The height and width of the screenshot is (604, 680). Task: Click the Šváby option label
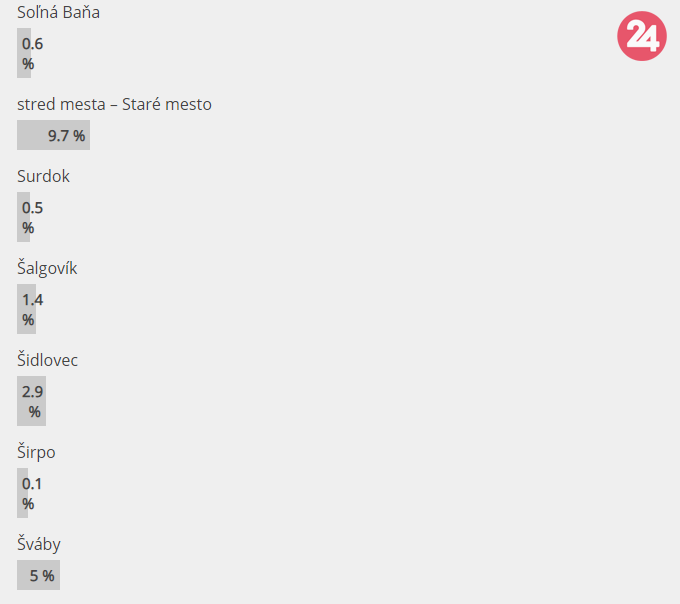(39, 544)
